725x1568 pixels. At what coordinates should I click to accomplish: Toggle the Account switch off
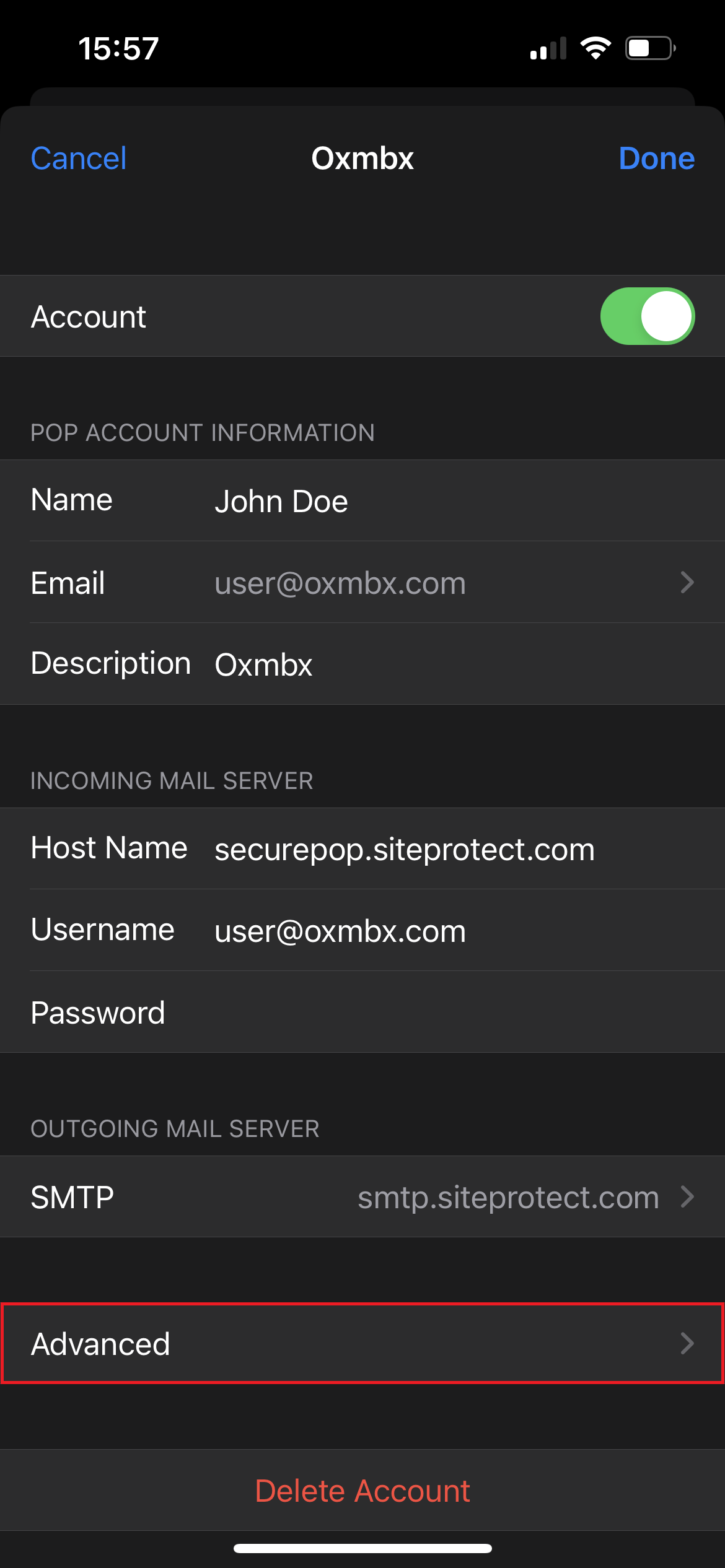(648, 316)
